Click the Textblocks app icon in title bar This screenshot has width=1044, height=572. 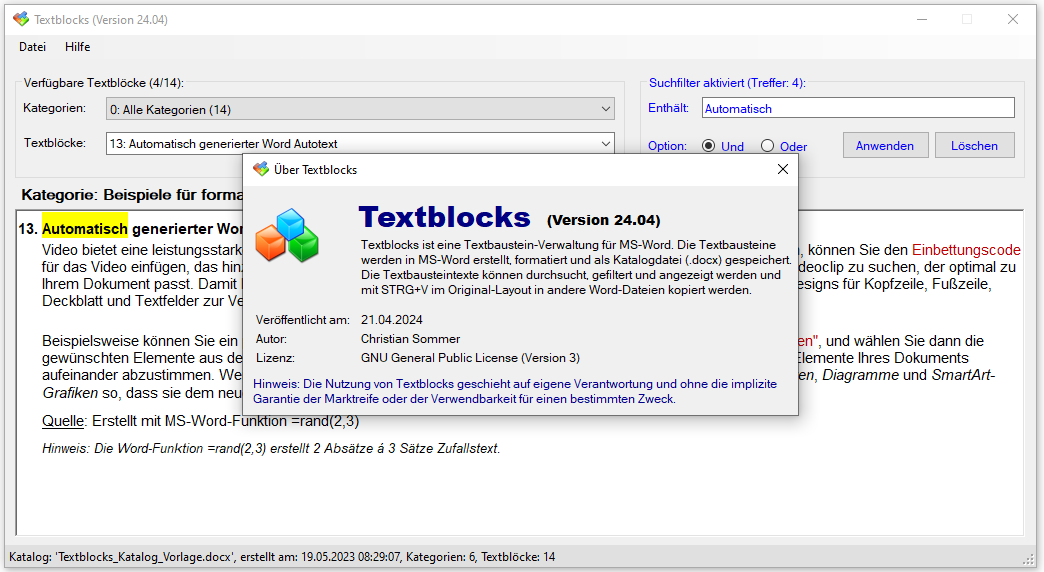click(x=21, y=19)
